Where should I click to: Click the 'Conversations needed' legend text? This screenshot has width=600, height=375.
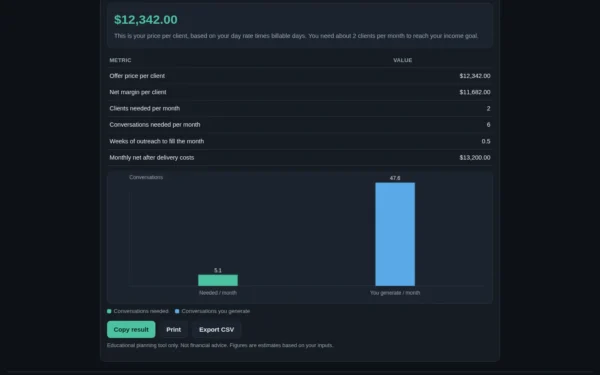click(141, 311)
